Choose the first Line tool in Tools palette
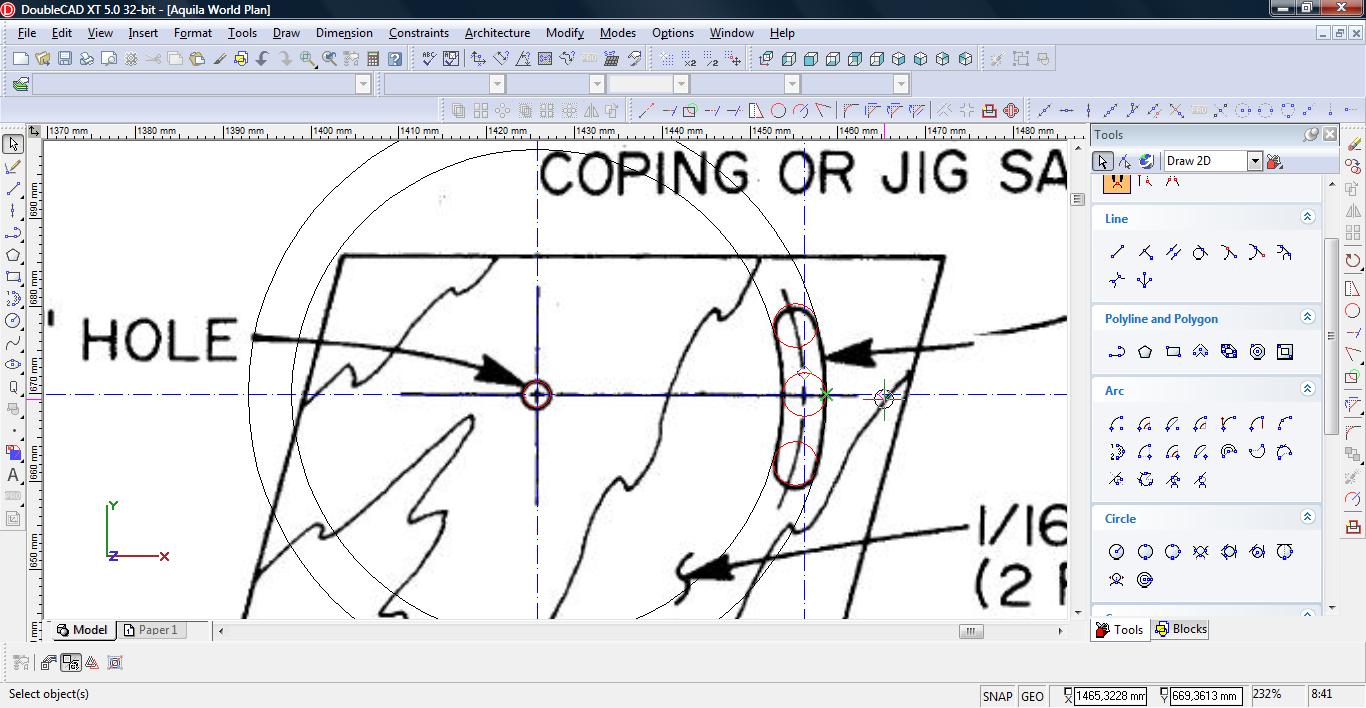Viewport: 1366px width, 708px height. click(x=1117, y=252)
